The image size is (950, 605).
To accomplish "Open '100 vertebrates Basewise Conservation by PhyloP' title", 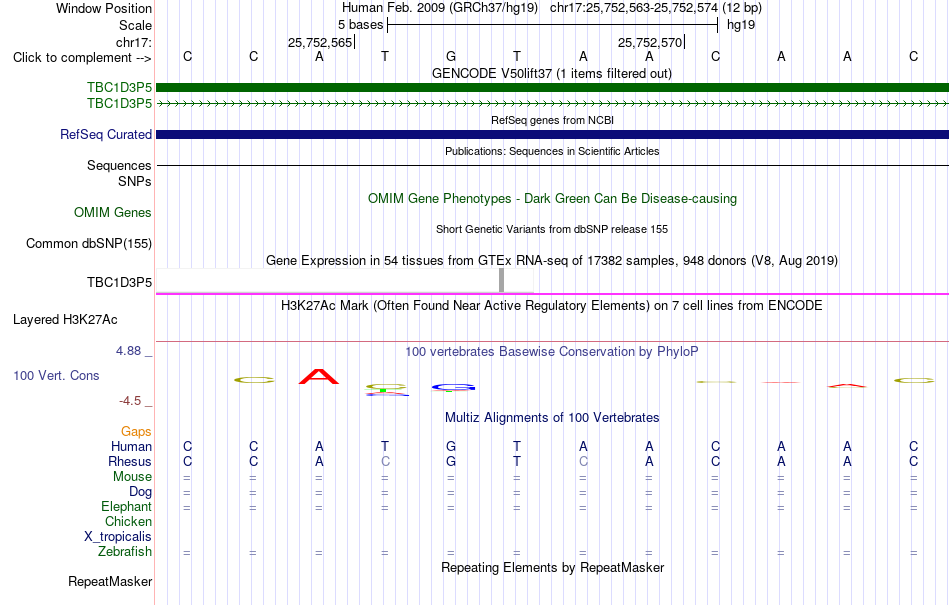I will [551, 352].
